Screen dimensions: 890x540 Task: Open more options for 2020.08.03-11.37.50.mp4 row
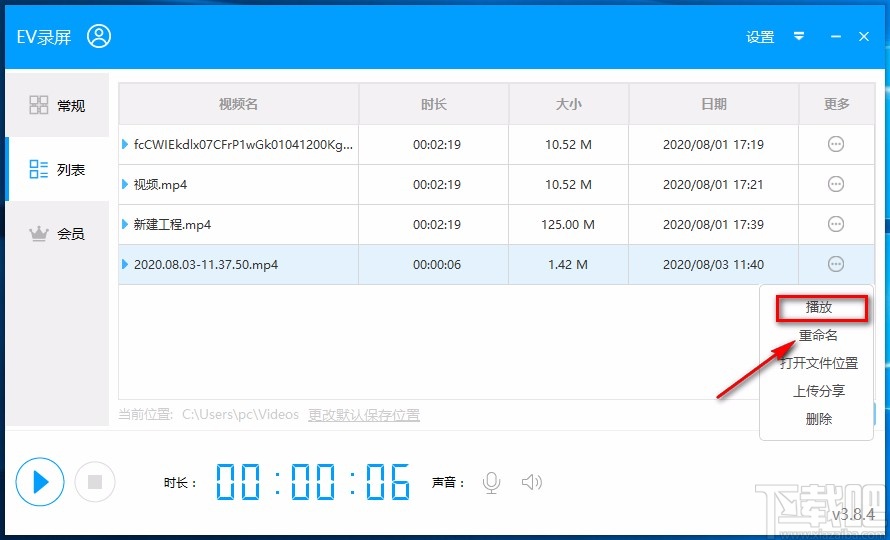pyautogui.click(x=836, y=264)
